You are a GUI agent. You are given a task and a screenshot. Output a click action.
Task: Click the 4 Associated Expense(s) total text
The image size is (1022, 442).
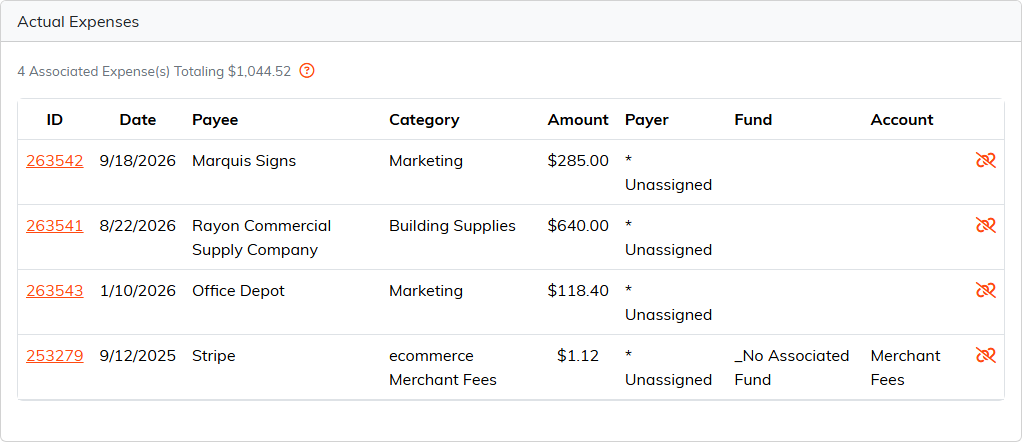(x=154, y=72)
